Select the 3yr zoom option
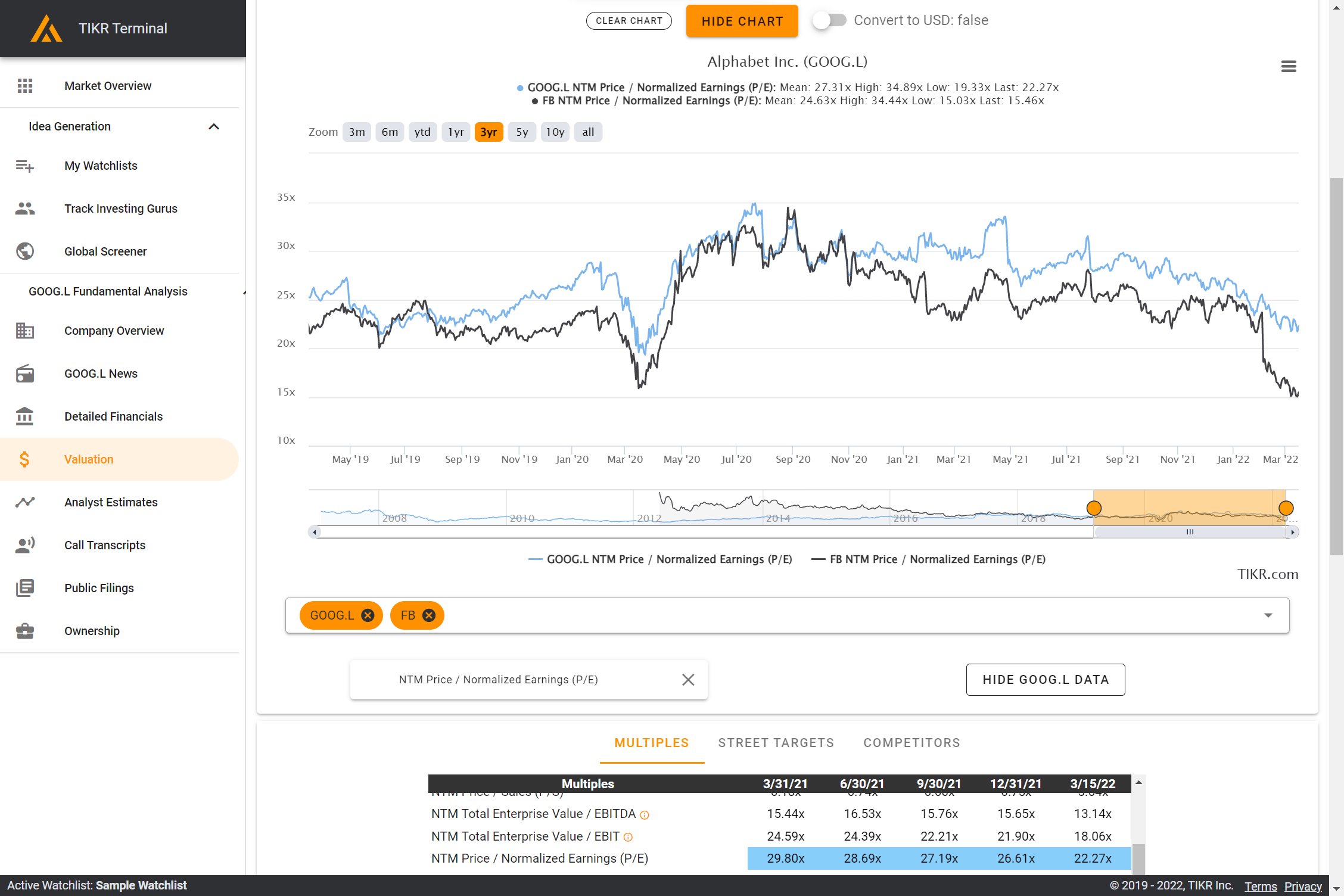 click(x=489, y=132)
